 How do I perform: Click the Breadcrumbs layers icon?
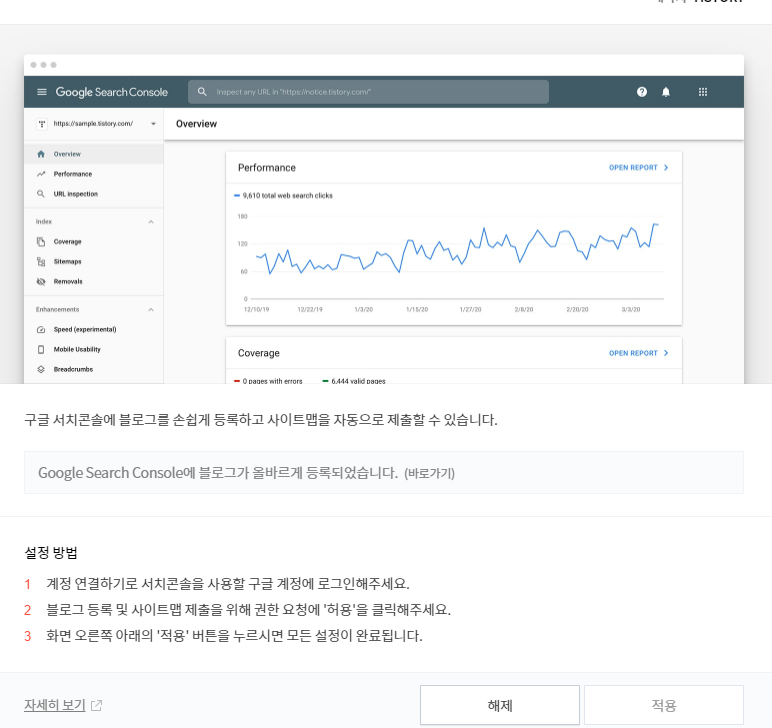pos(41,369)
